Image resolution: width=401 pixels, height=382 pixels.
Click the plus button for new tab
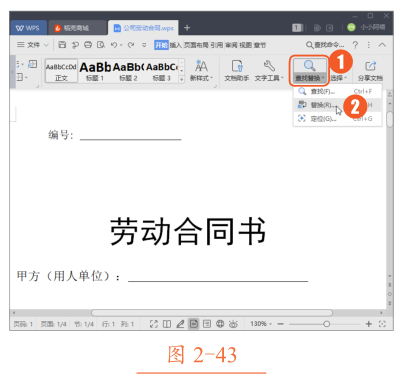tap(187, 28)
